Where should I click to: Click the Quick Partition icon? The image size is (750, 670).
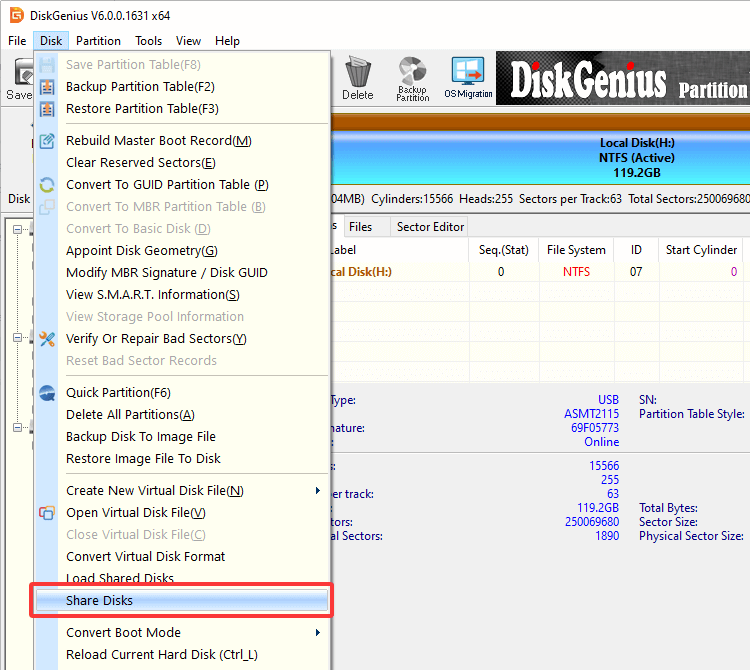pos(47,393)
